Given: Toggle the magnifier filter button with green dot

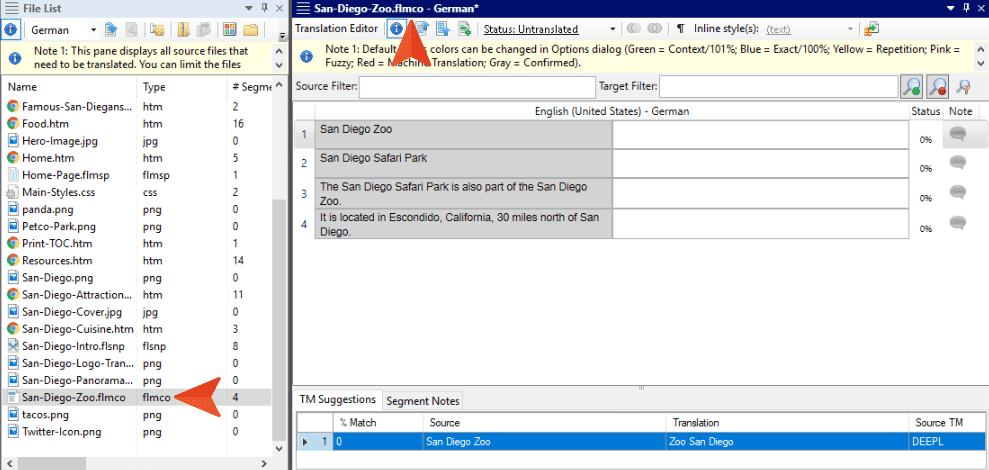Looking at the screenshot, I should pos(911,86).
